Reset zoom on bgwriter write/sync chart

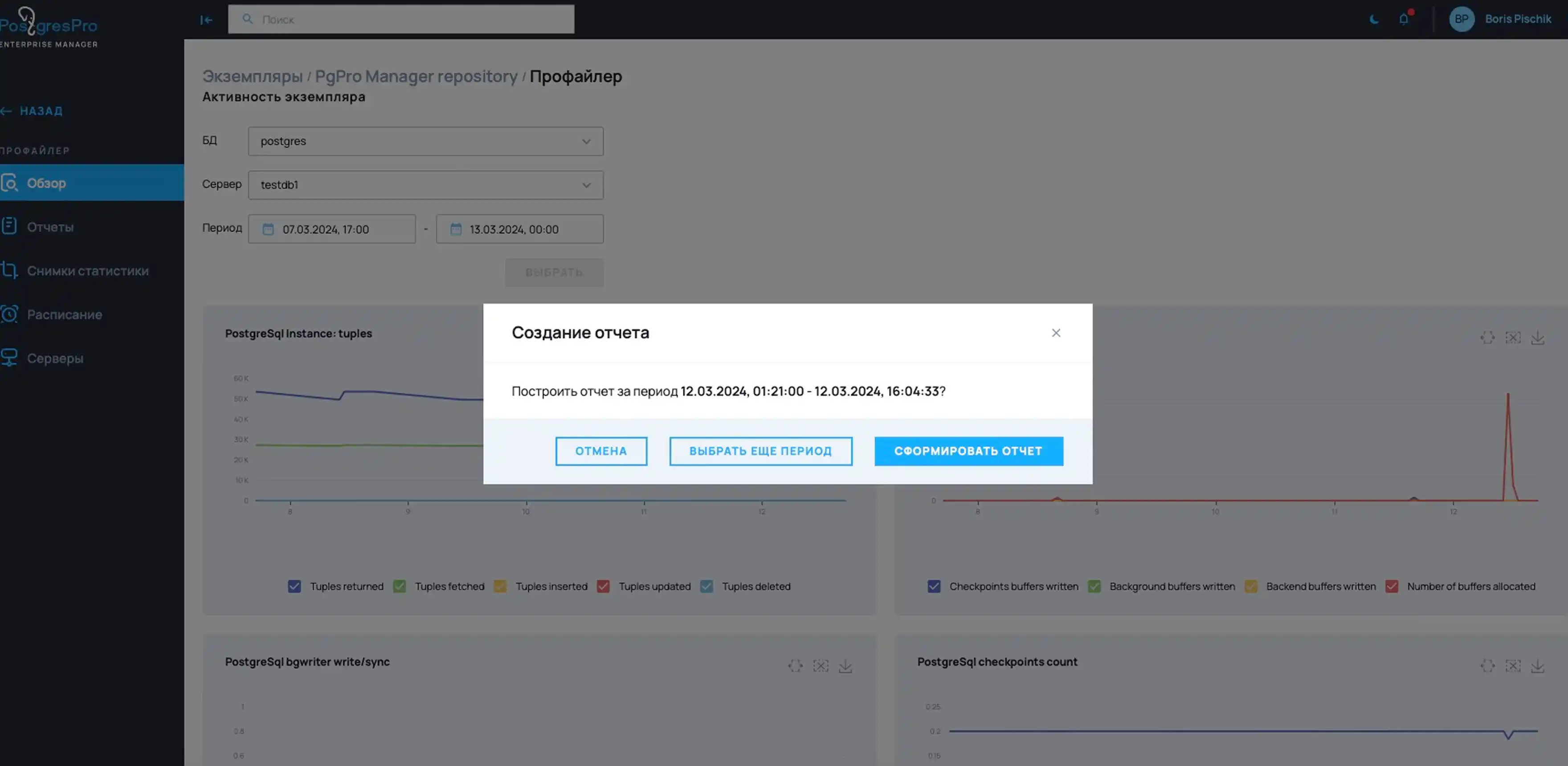tap(821, 666)
